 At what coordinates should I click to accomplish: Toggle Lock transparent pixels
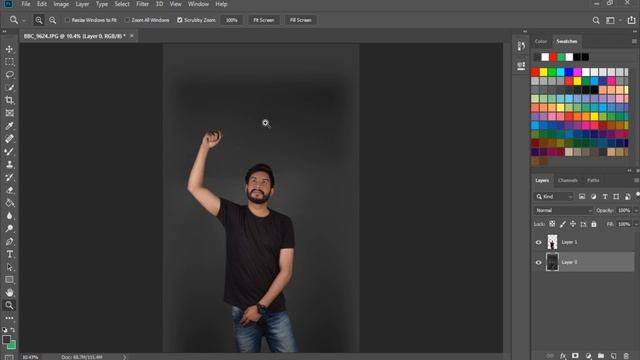[x=552, y=224]
